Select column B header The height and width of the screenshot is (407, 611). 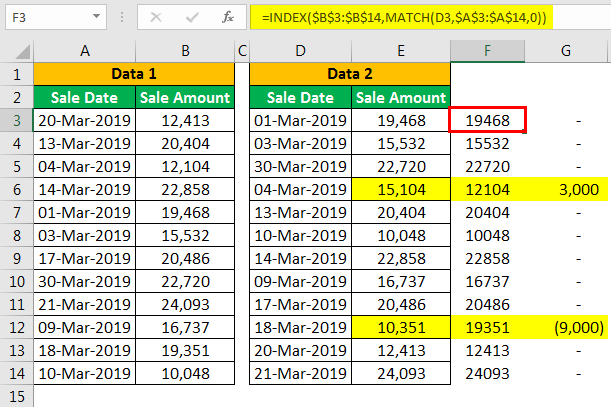[185, 51]
